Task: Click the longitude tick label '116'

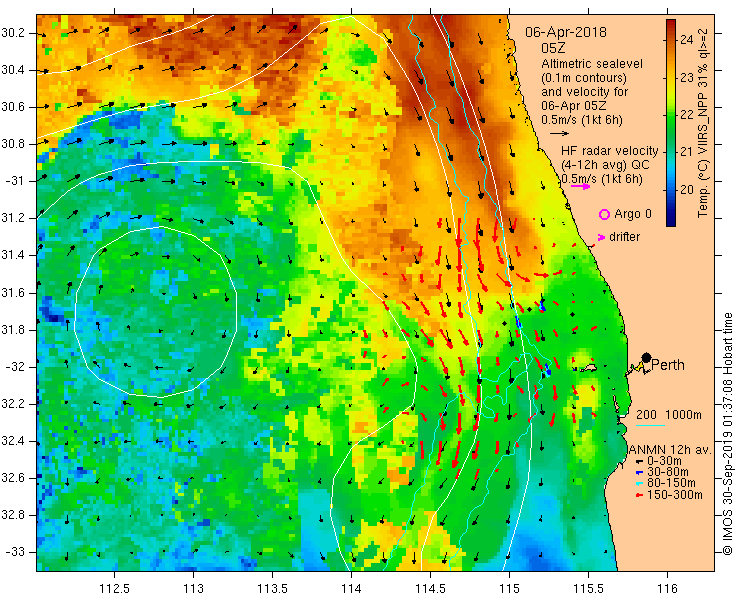Action: (667, 588)
